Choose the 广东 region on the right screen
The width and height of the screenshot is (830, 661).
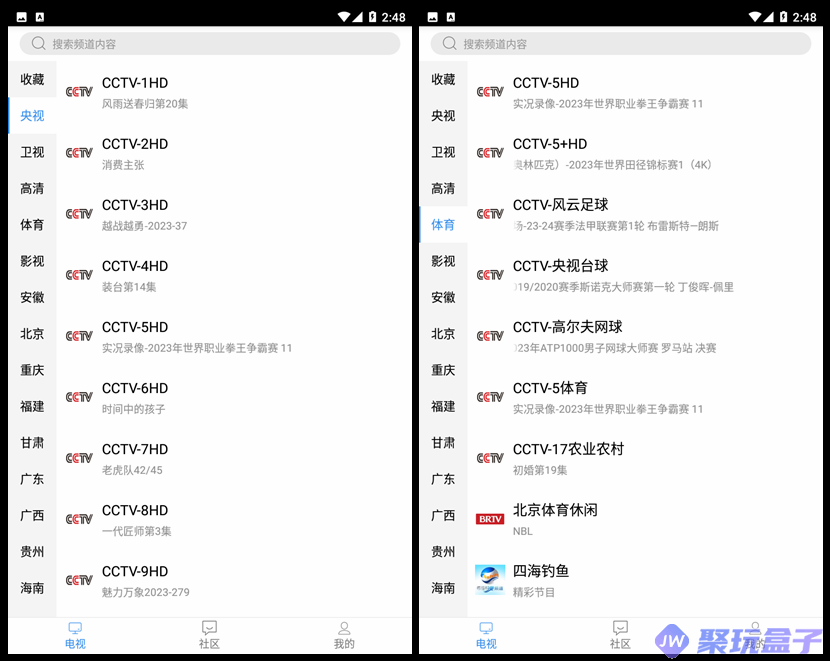[444, 479]
